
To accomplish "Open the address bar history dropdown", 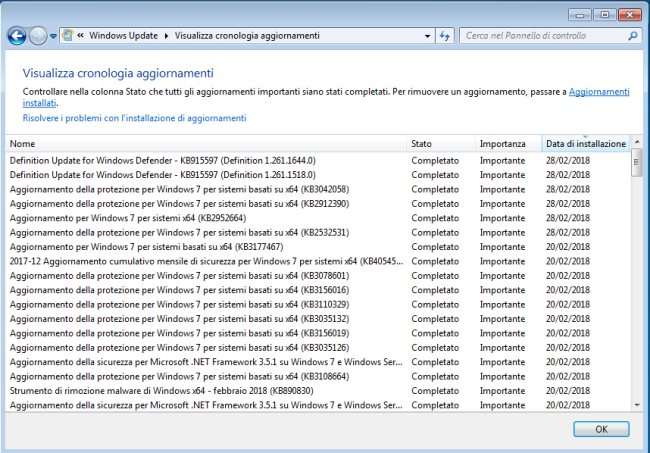I will pyautogui.click(x=427, y=36).
